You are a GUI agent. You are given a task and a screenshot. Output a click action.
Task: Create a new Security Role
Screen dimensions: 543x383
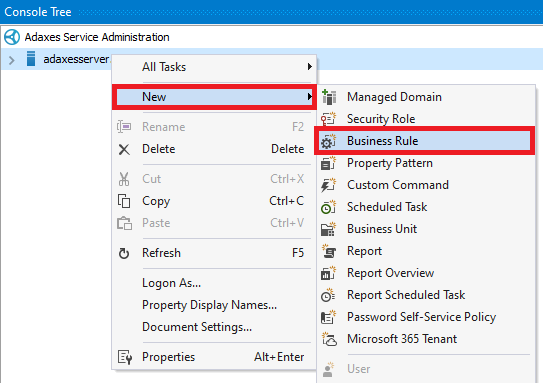[x=425, y=119]
